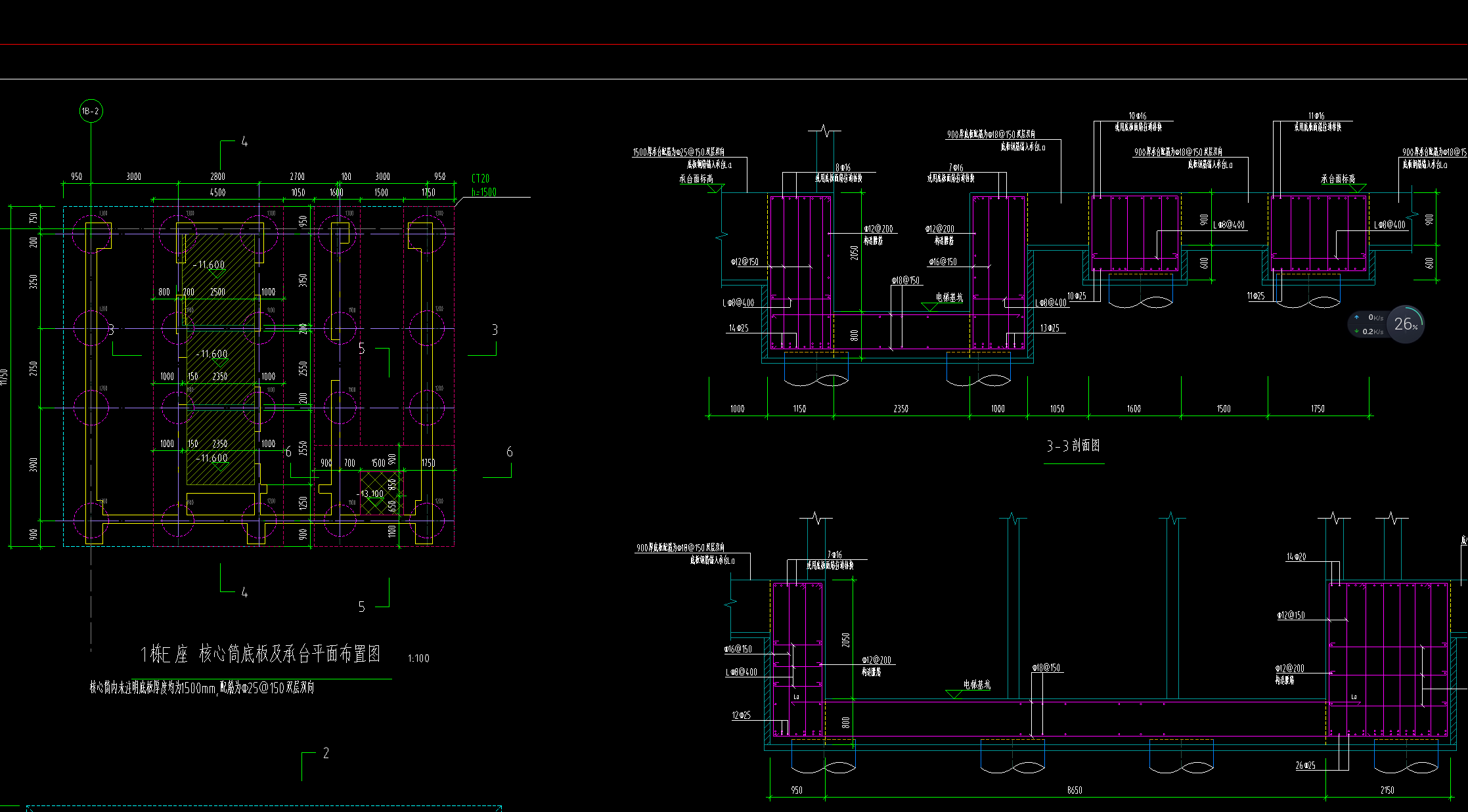Screen dimensions: 1468x812
Task: Select the 4500 dimension in the plan
Action: coord(217,192)
